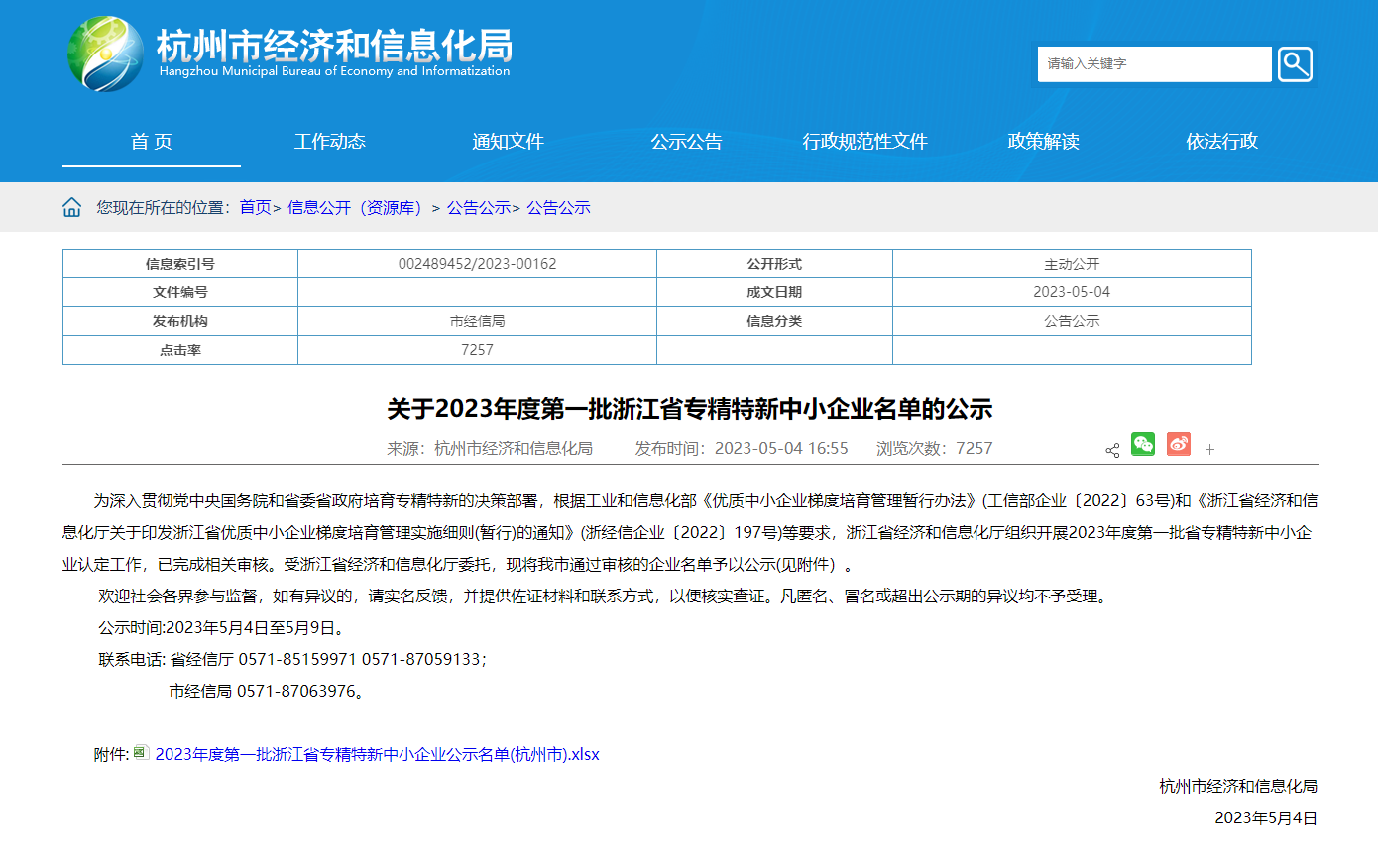
Task: Click the share icon near the article title
Action: (x=1111, y=449)
